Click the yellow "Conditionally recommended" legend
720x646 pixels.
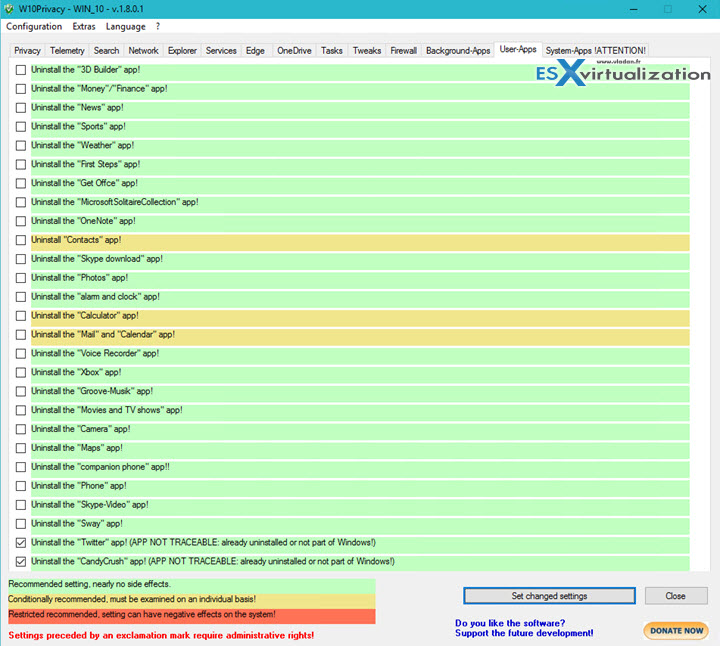coord(191,599)
